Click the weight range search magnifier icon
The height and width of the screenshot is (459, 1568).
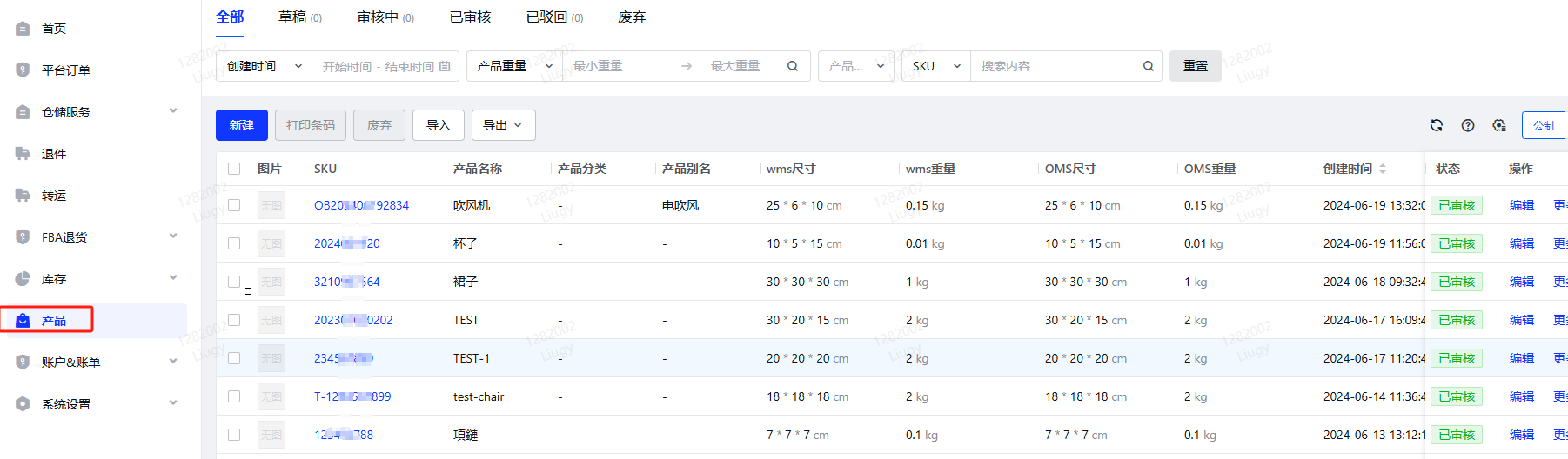click(792, 66)
